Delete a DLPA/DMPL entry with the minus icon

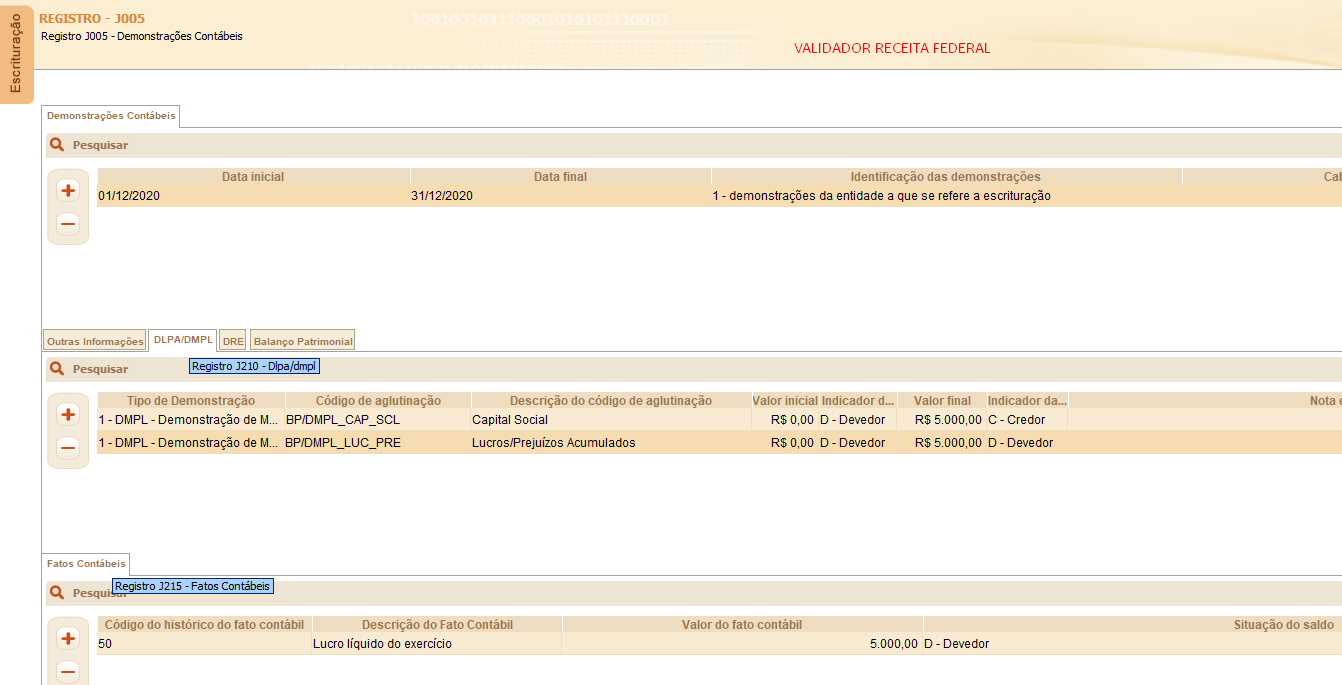[67, 447]
